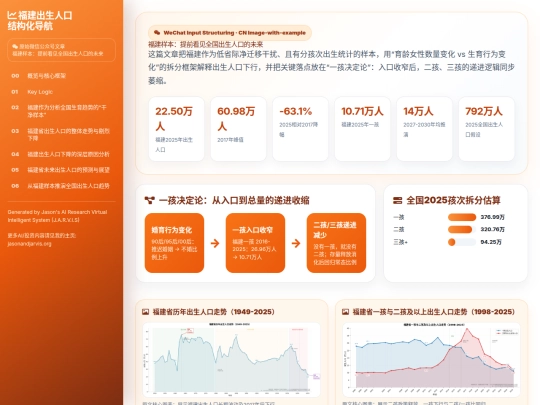Open the jasonandjarvis.org link
Viewport: 540px width, 405px height.
click(29, 243)
